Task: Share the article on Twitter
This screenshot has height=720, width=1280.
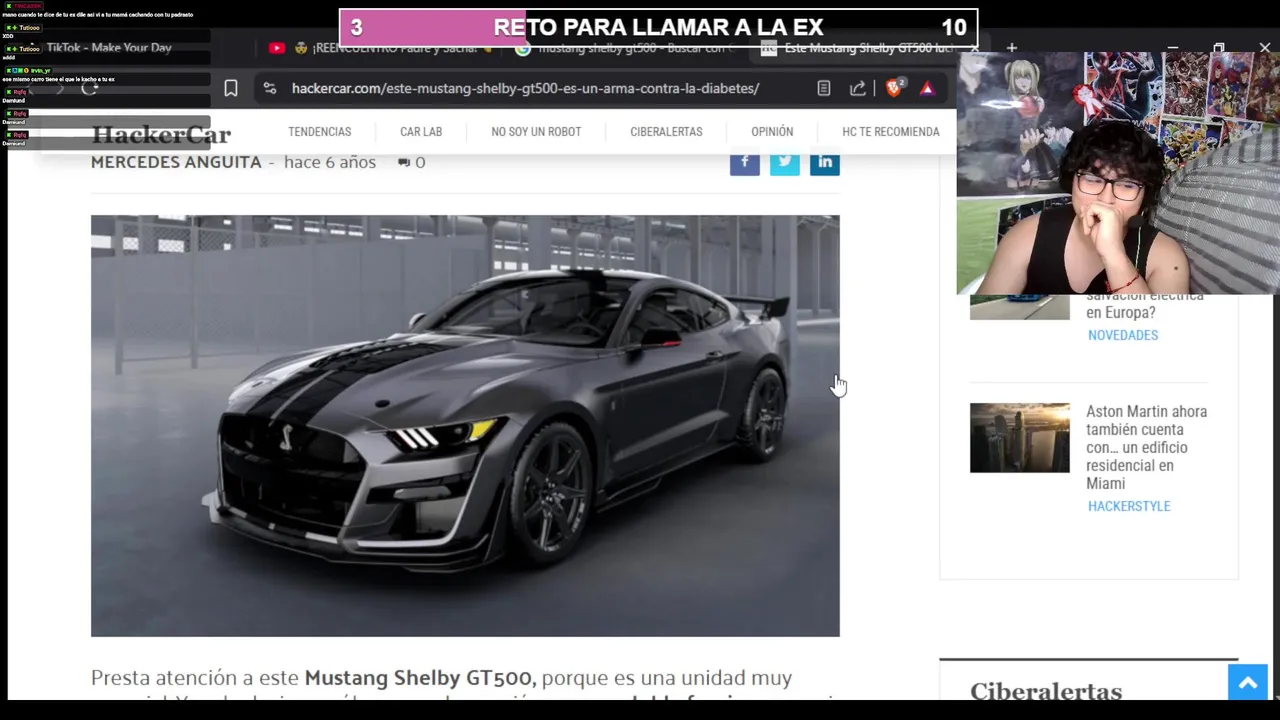Action: pyautogui.click(x=785, y=162)
